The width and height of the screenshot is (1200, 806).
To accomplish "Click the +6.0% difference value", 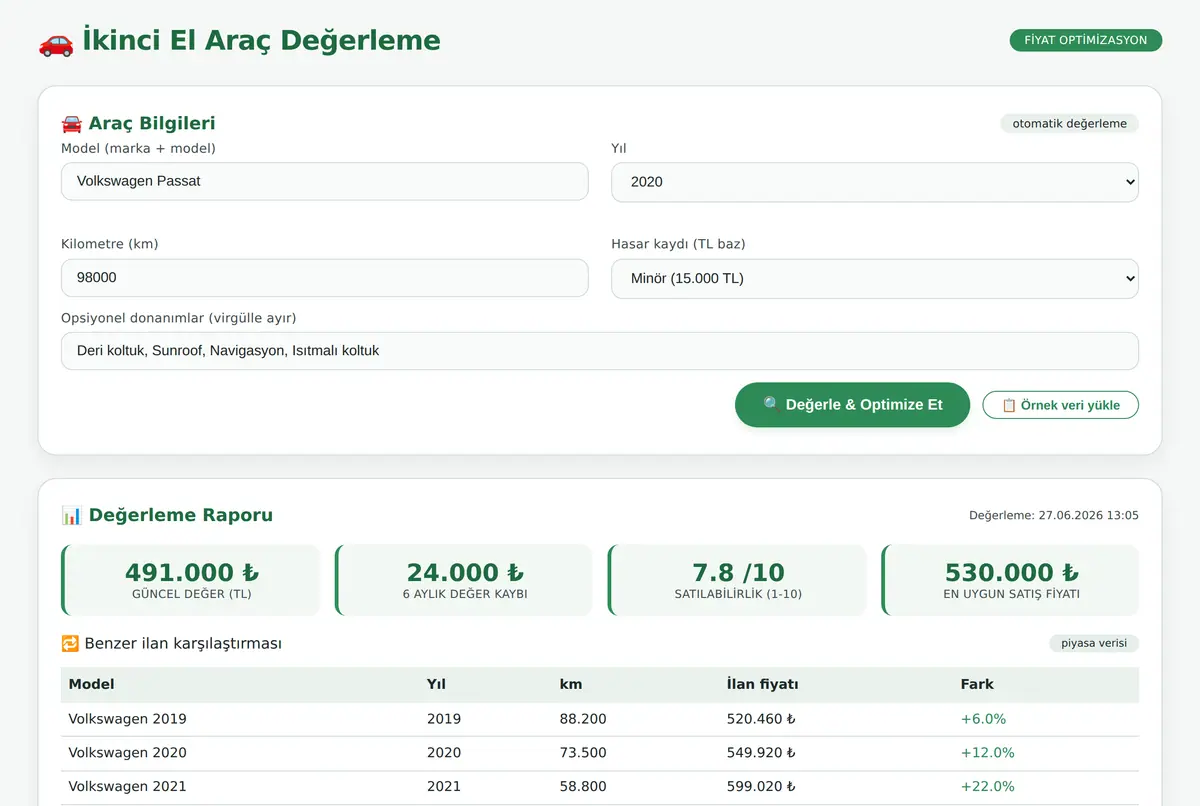I will point(983,719).
